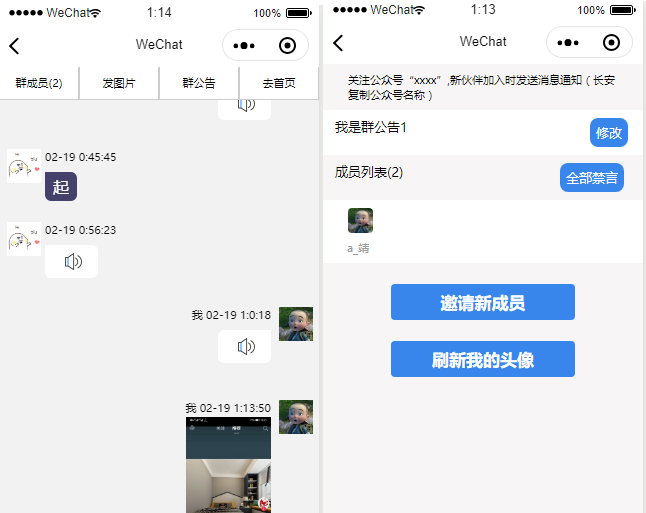This screenshot has width=646, height=513.
Task: Open the three-dot menu in right group screen
Action: tap(568, 42)
